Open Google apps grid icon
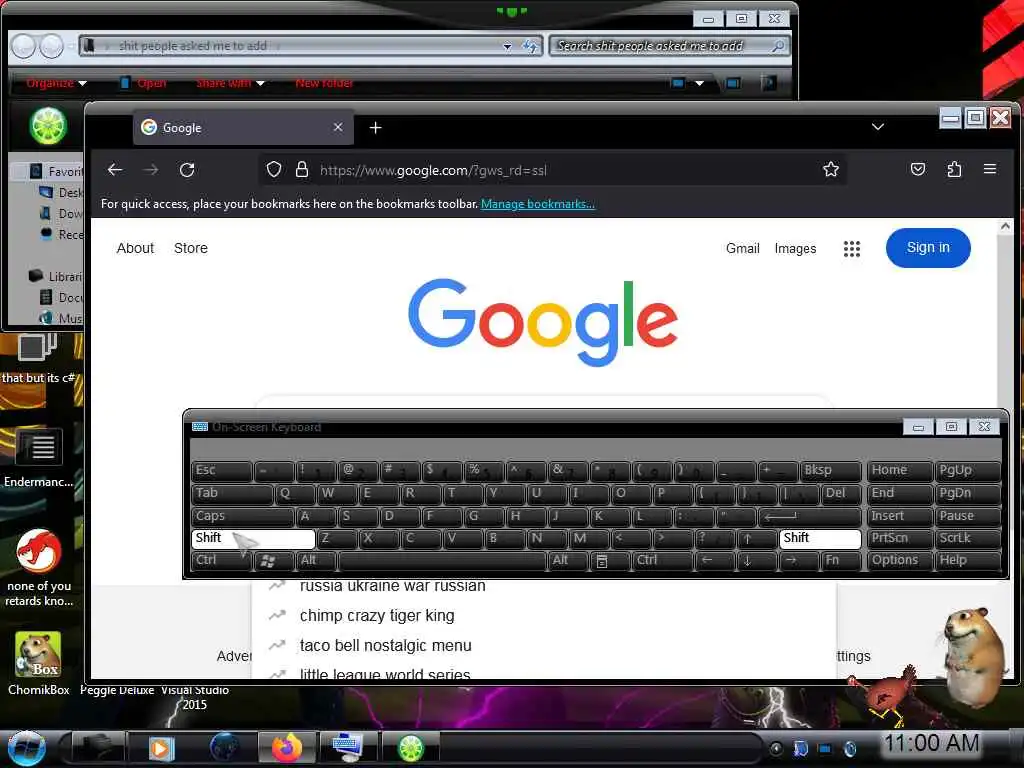Image resolution: width=1024 pixels, height=768 pixels. click(x=852, y=249)
